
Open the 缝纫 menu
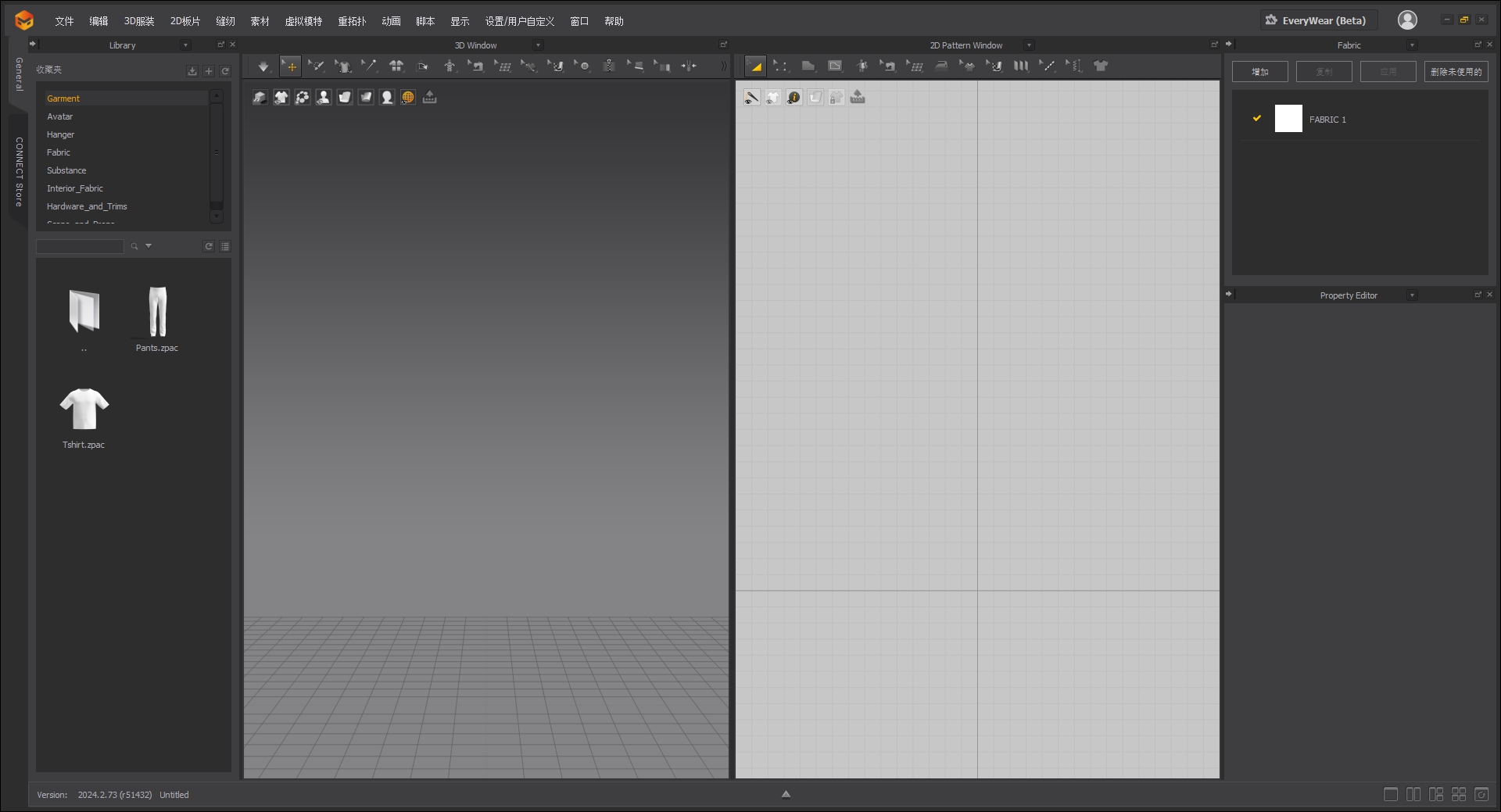click(x=225, y=21)
